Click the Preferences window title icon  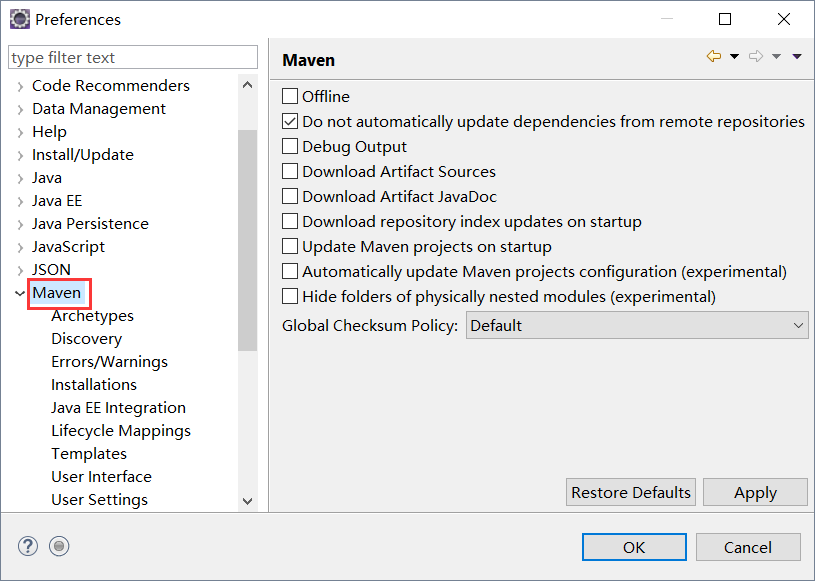click(x=19, y=19)
